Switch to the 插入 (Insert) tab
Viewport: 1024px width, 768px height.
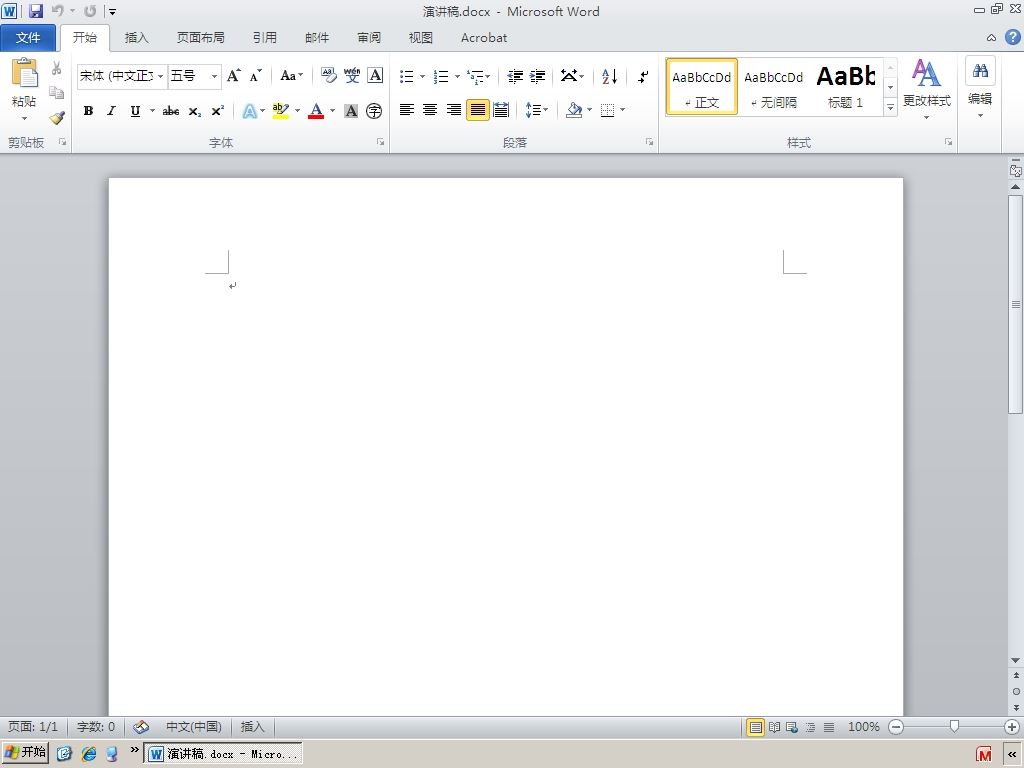coord(136,38)
